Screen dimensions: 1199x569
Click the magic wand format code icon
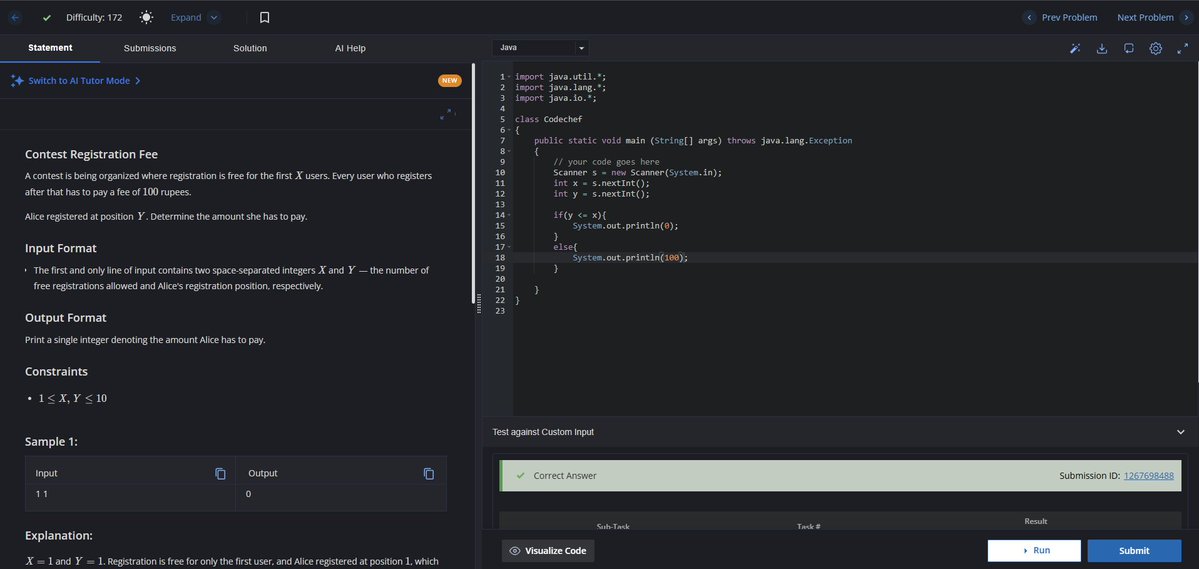coord(1074,48)
